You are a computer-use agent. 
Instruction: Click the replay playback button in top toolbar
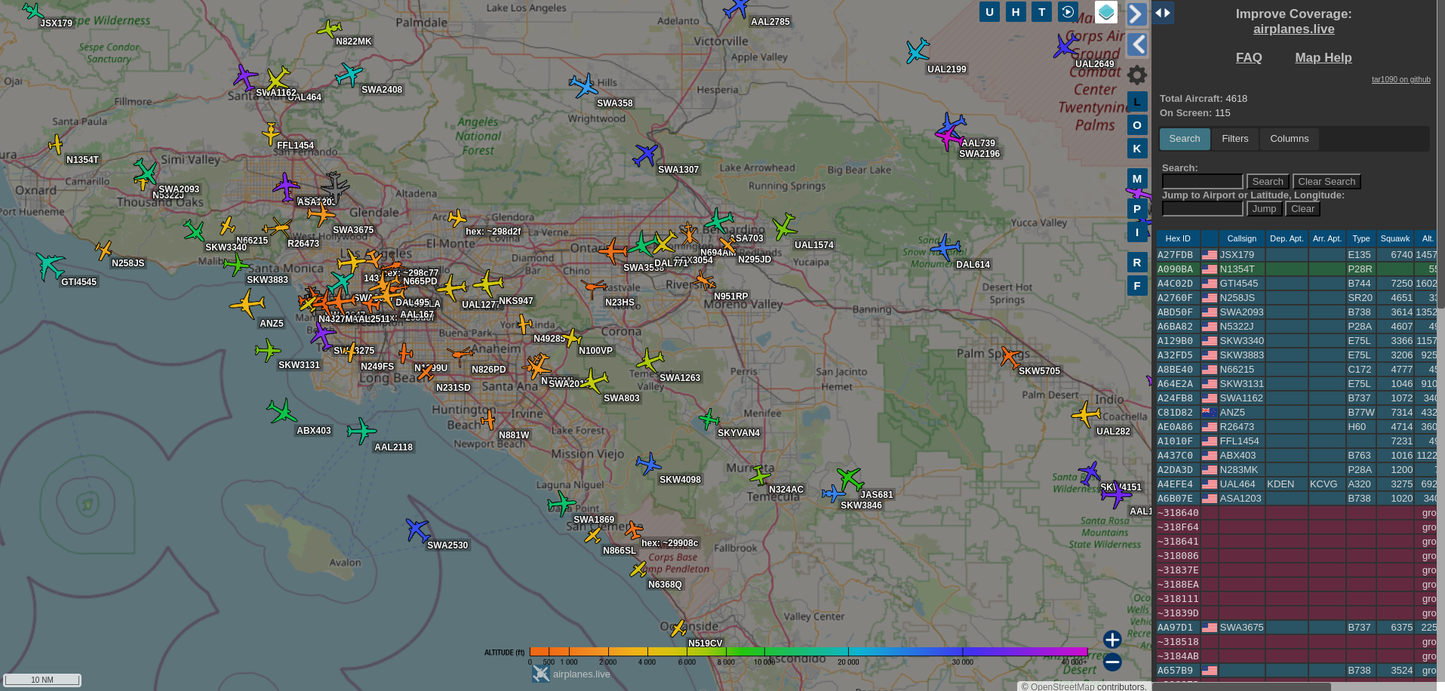[1068, 12]
